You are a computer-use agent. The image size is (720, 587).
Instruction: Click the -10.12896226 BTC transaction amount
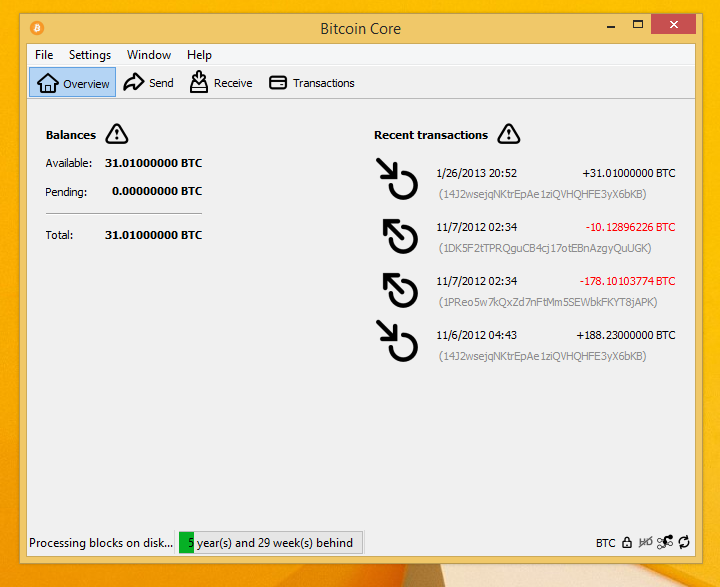[630, 227]
